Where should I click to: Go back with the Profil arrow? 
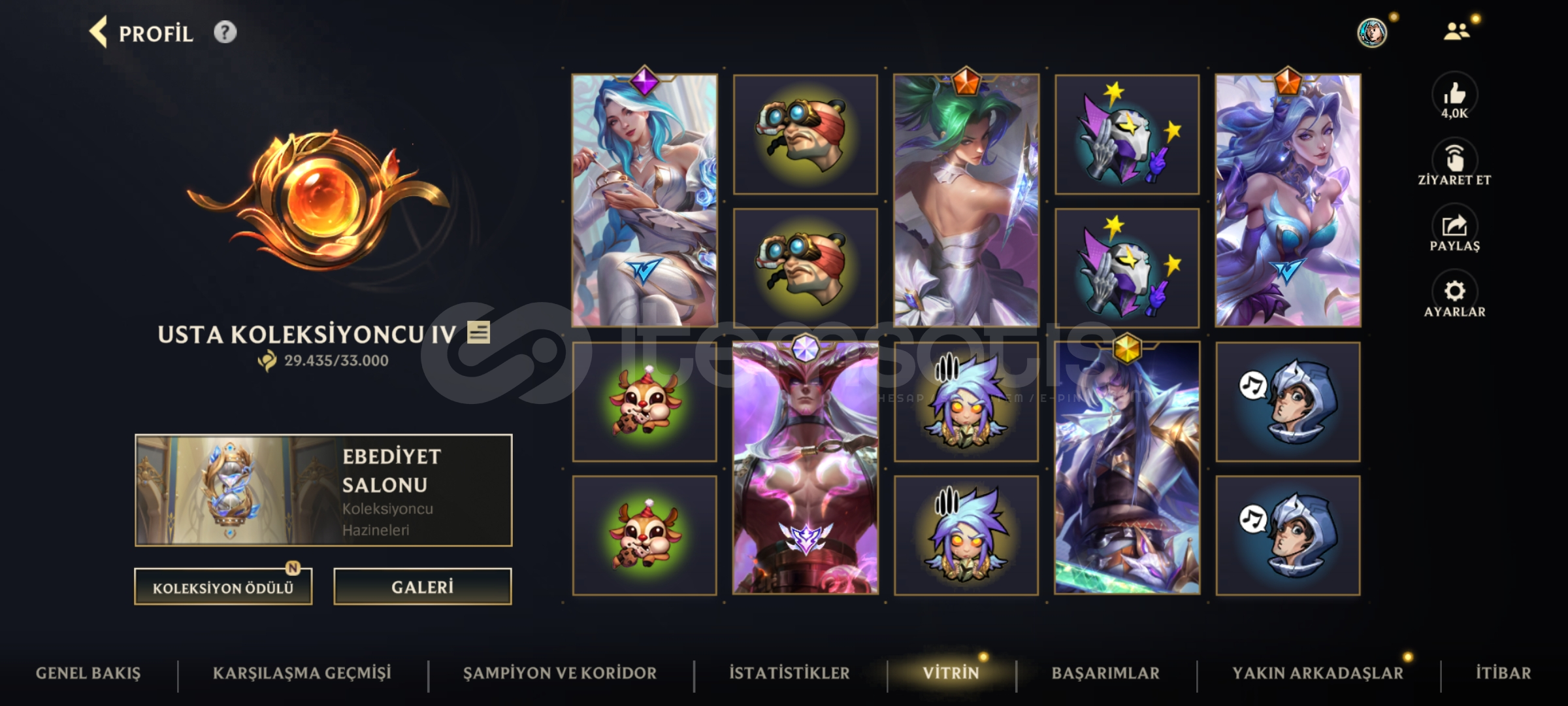click(x=98, y=32)
